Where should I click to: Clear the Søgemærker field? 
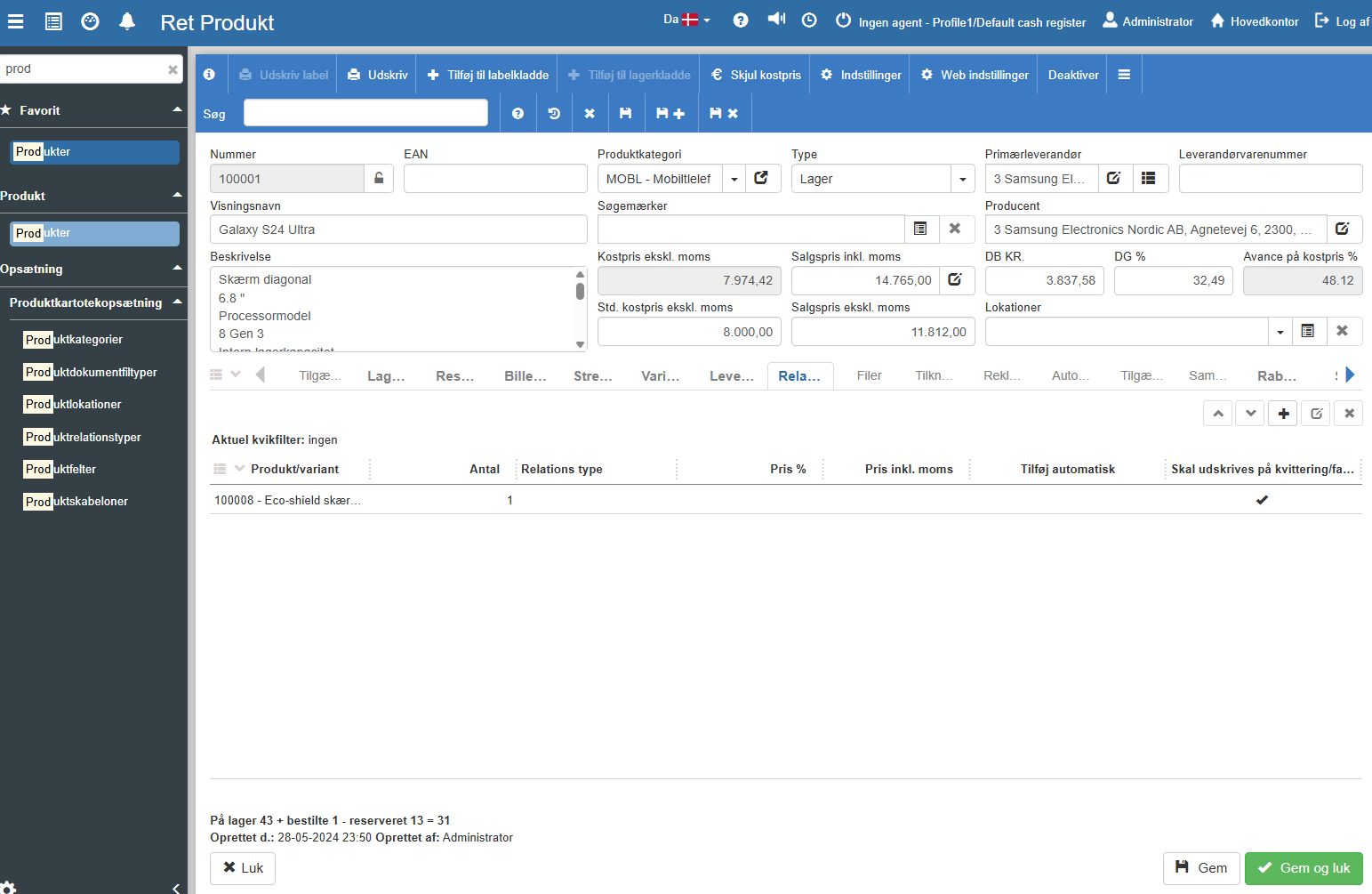coord(955,230)
